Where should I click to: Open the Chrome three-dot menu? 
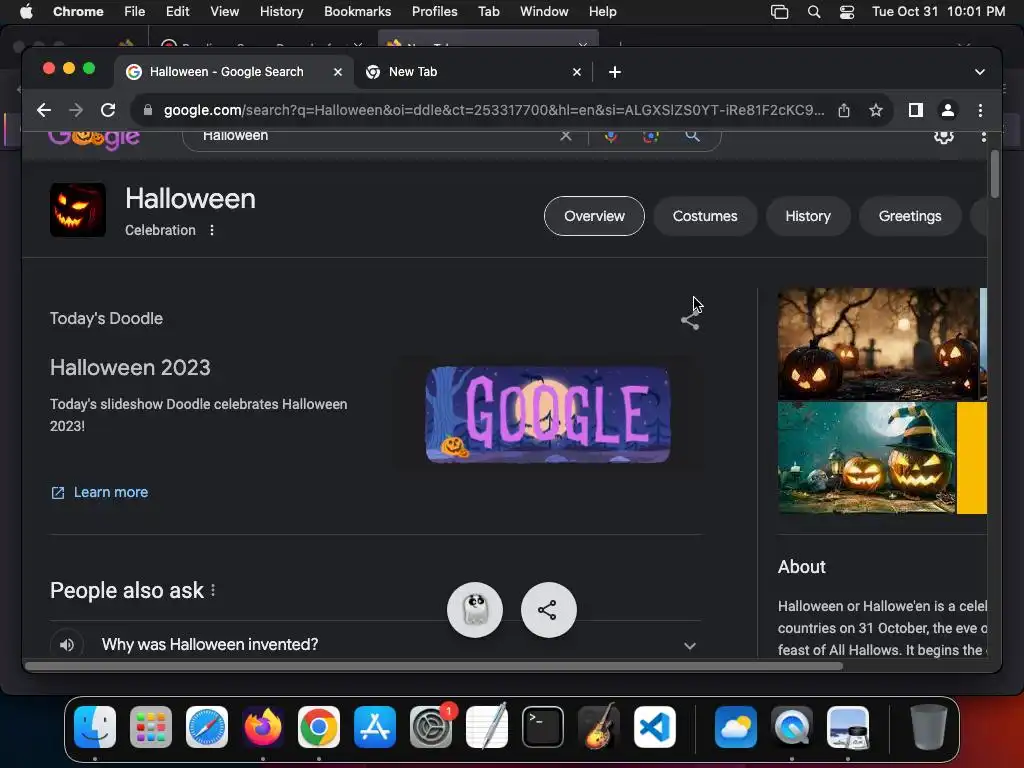pos(980,110)
